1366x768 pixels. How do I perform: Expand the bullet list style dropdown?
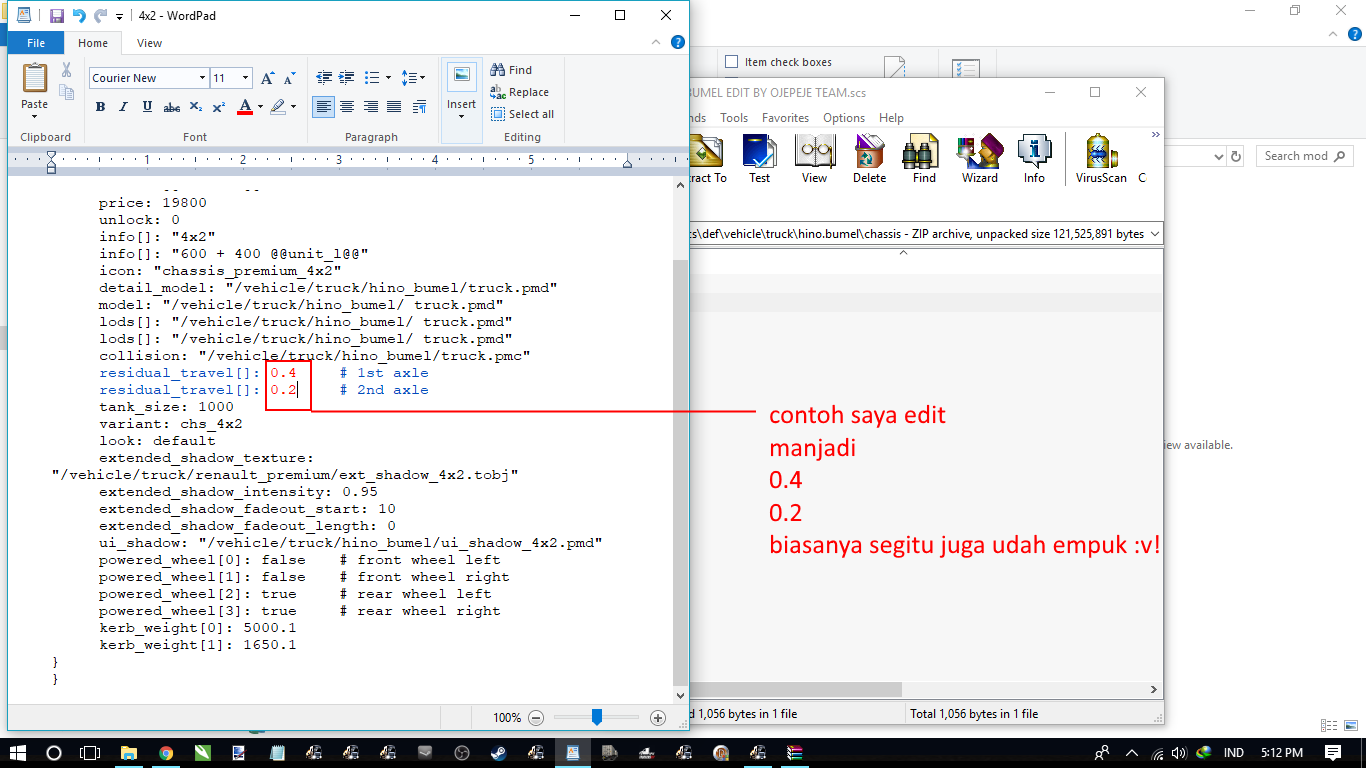pos(387,77)
